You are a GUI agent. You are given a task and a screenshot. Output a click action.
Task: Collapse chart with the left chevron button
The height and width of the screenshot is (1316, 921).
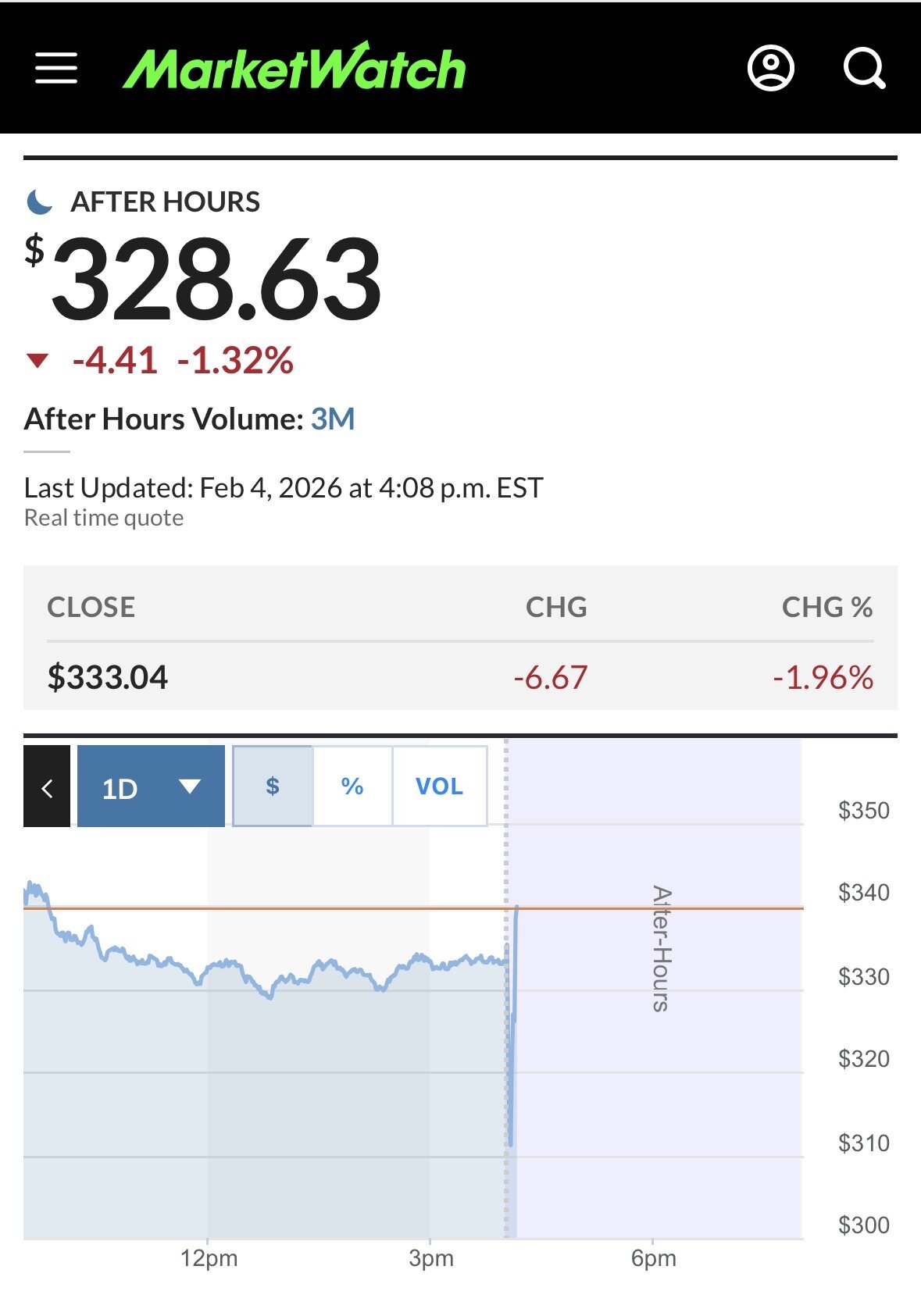(47, 786)
